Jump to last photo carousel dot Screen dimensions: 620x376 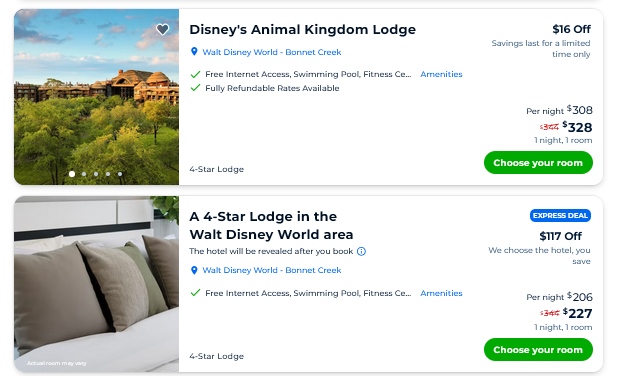[x=120, y=174]
